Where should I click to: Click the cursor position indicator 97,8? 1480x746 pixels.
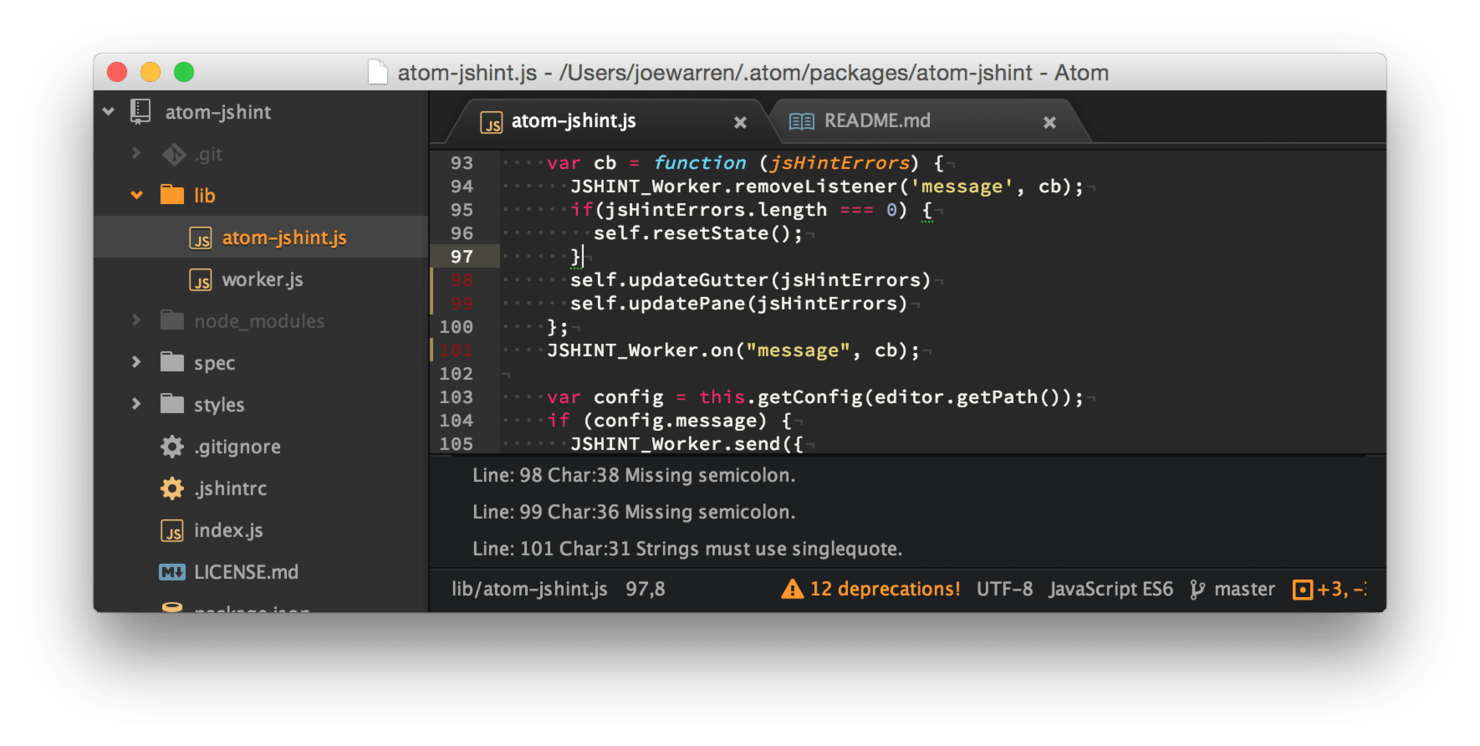[x=645, y=589]
